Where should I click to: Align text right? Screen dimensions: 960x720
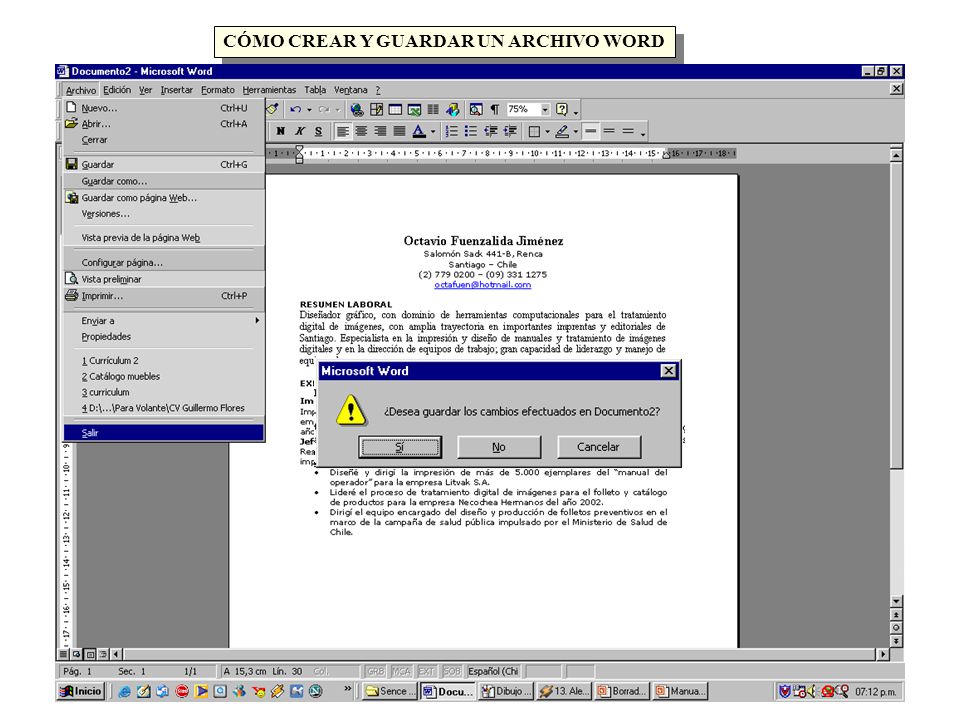[380, 131]
